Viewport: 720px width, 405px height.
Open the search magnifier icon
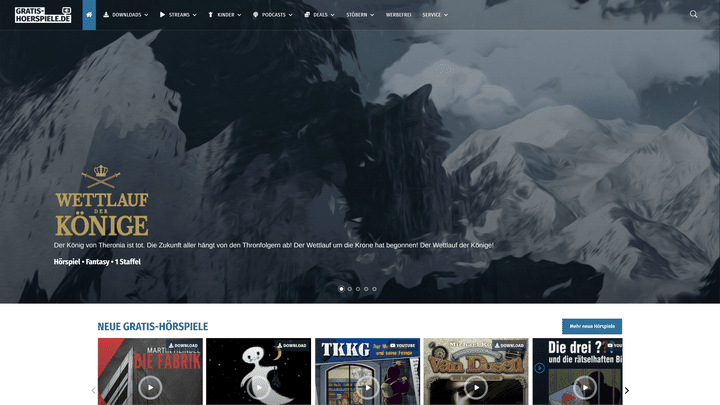tap(694, 15)
